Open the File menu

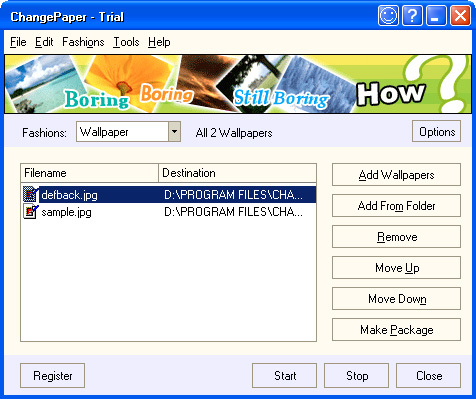tap(18, 42)
